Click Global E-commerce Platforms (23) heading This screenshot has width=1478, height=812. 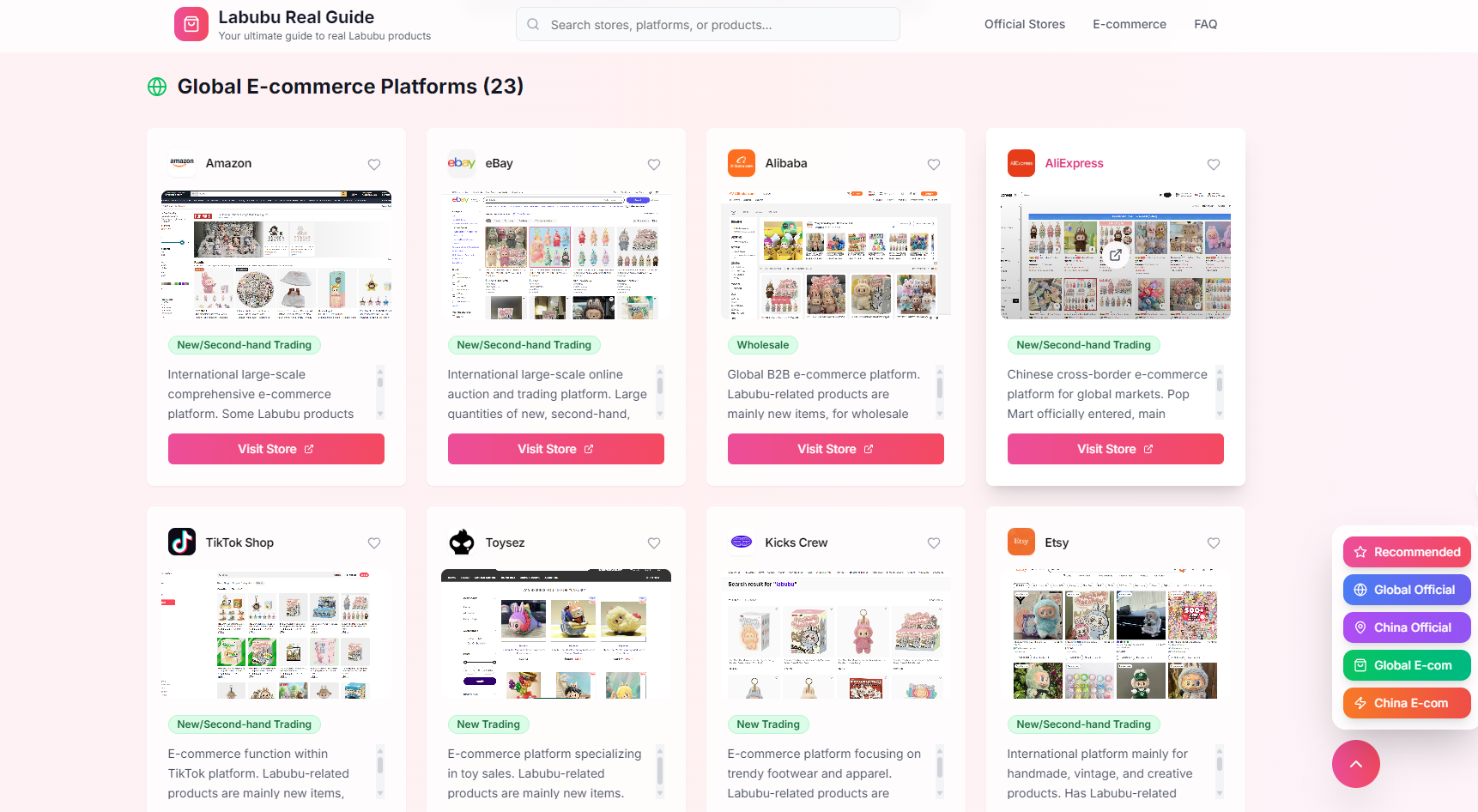350,87
